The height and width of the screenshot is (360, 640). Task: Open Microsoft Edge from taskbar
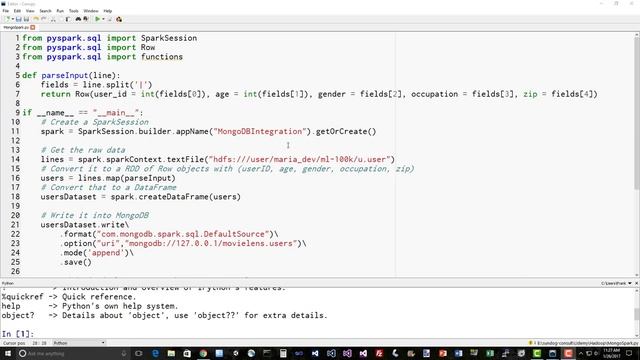(x=155, y=353)
